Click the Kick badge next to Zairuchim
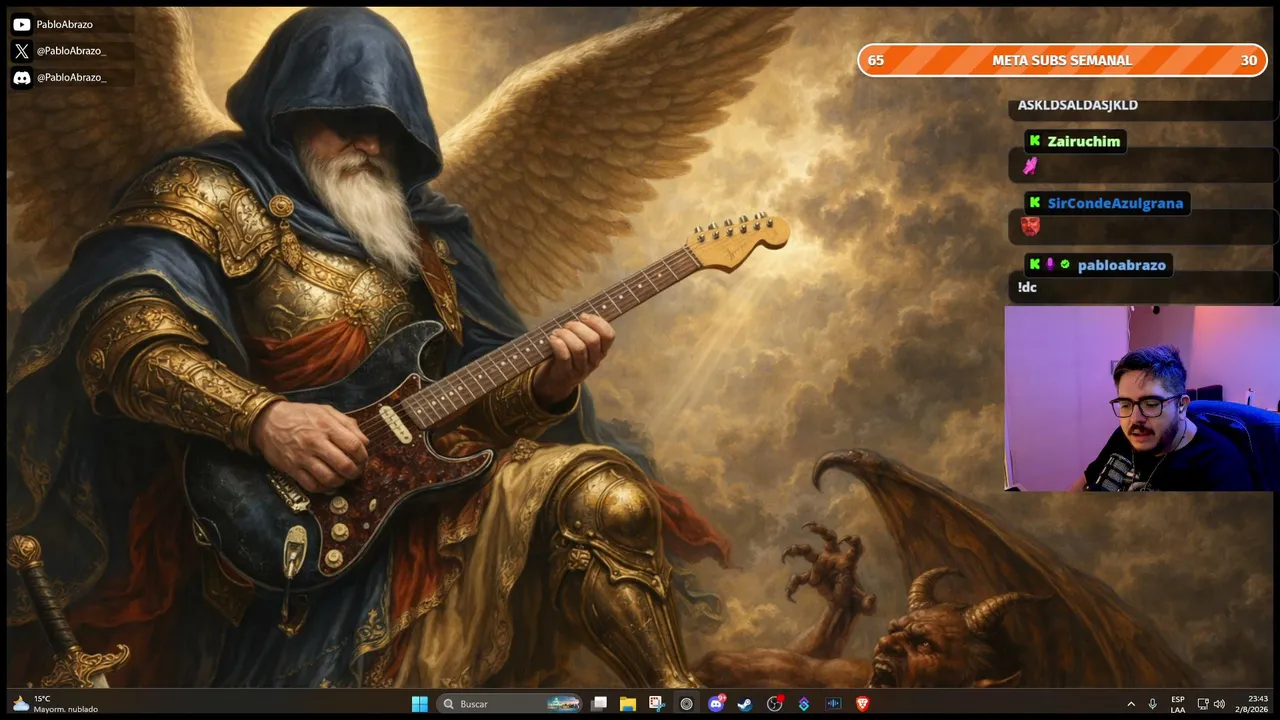Screen dimensions: 1280x720 1035,141
